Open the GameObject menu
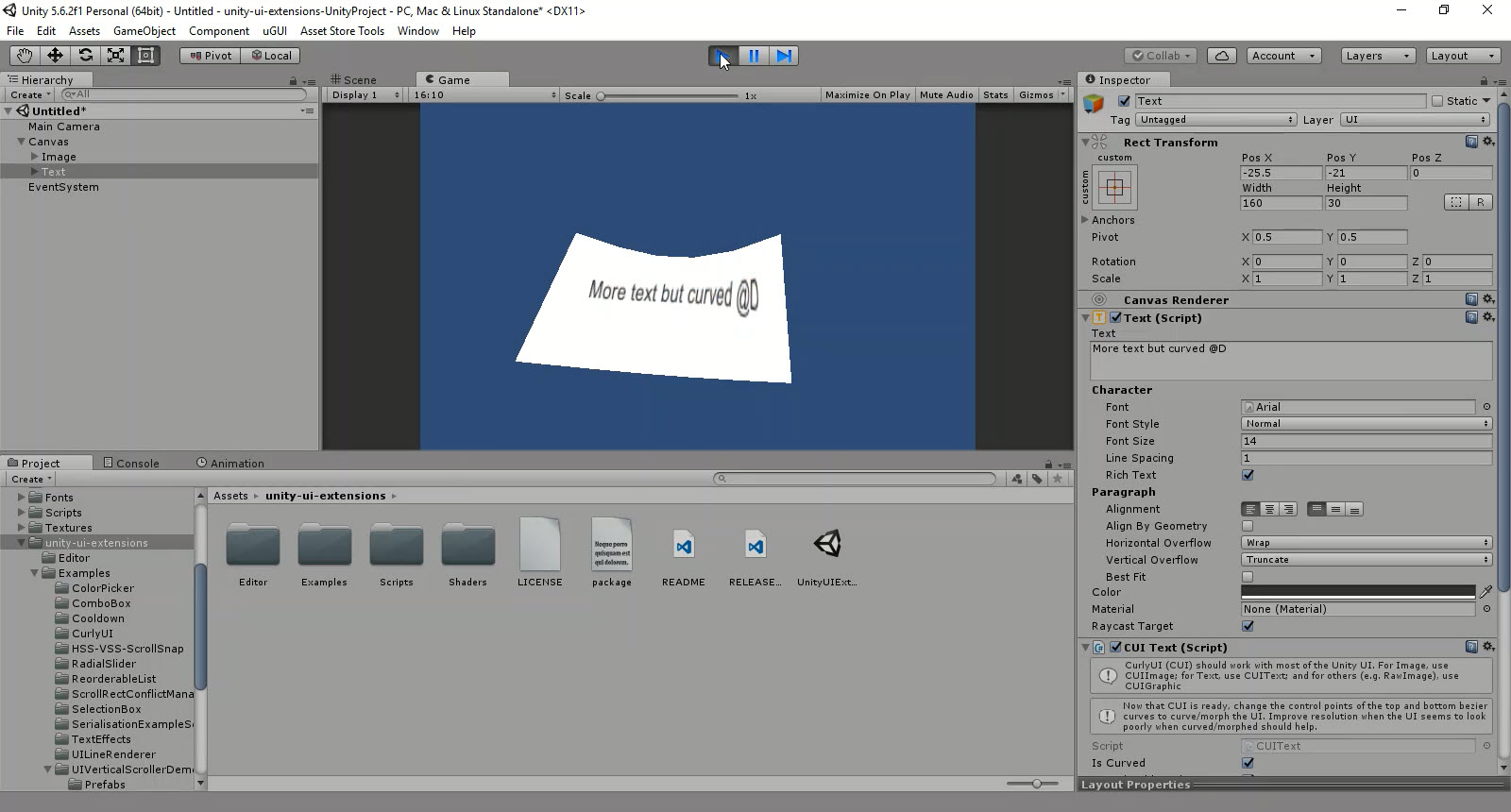The height and width of the screenshot is (812, 1511). [x=144, y=31]
